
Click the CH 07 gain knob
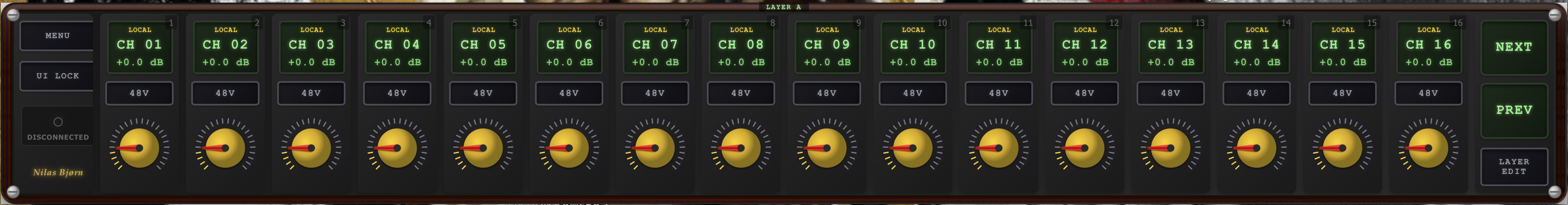point(655,148)
